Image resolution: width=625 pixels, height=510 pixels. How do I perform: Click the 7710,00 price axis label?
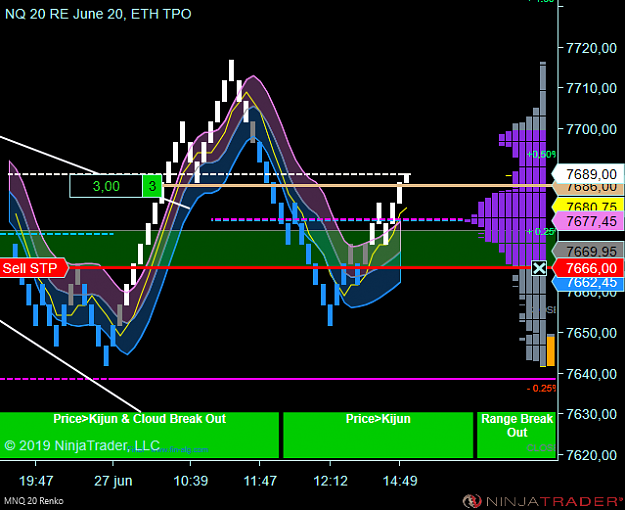592,88
